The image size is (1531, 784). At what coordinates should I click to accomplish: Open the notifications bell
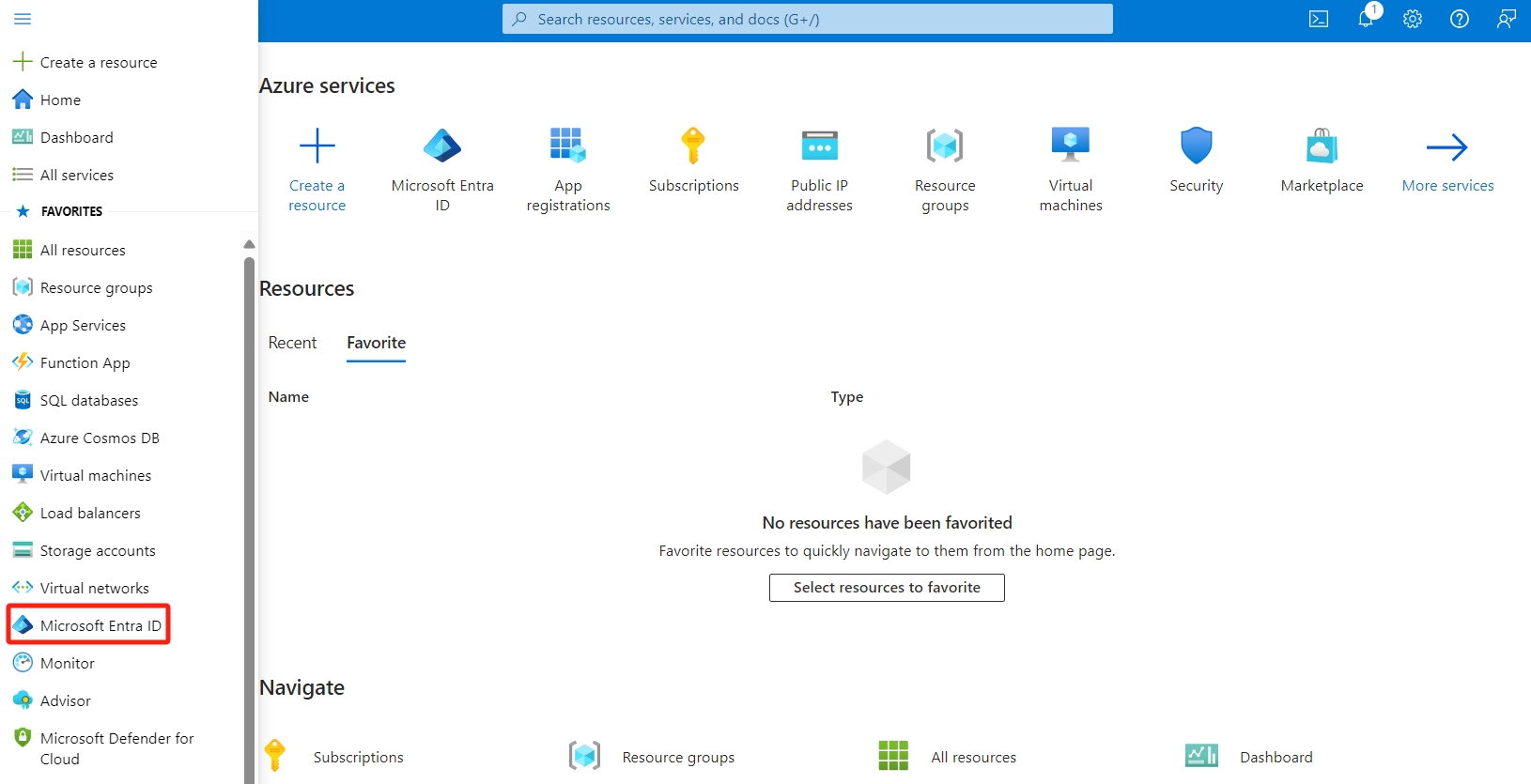coord(1366,19)
